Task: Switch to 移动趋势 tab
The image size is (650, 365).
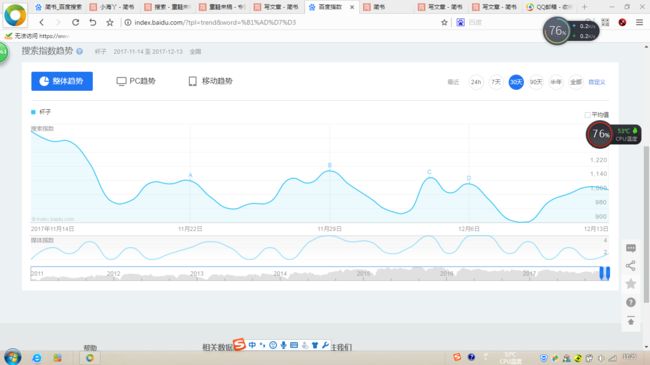Action: point(211,81)
